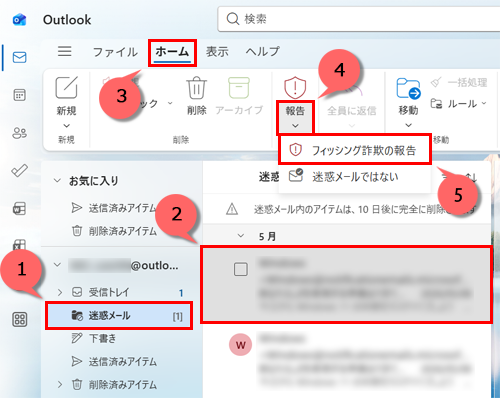
Task: Open the Calendar icon in sidebar
Action: point(19,95)
